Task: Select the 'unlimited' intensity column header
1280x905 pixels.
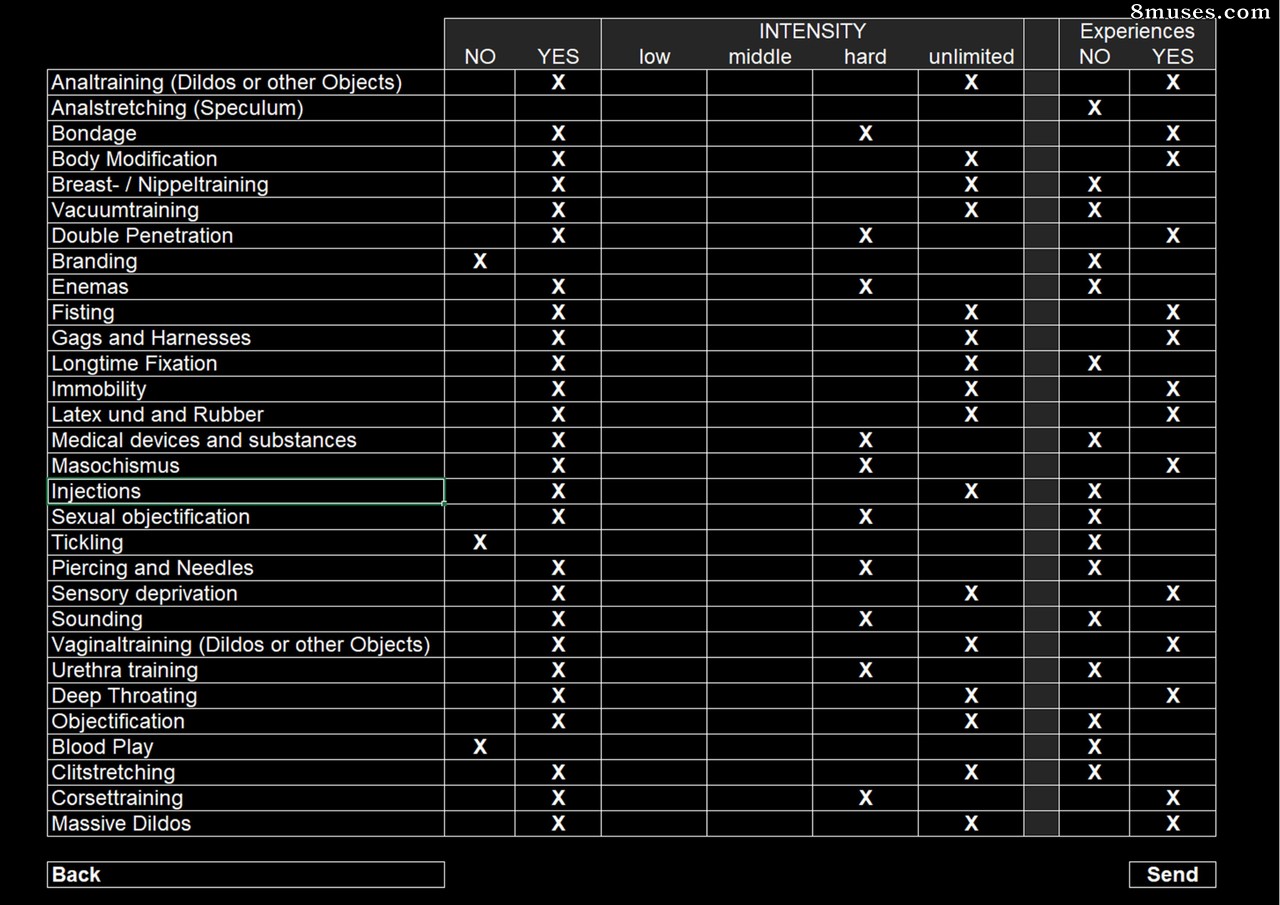Action: pyautogui.click(x=971, y=57)
